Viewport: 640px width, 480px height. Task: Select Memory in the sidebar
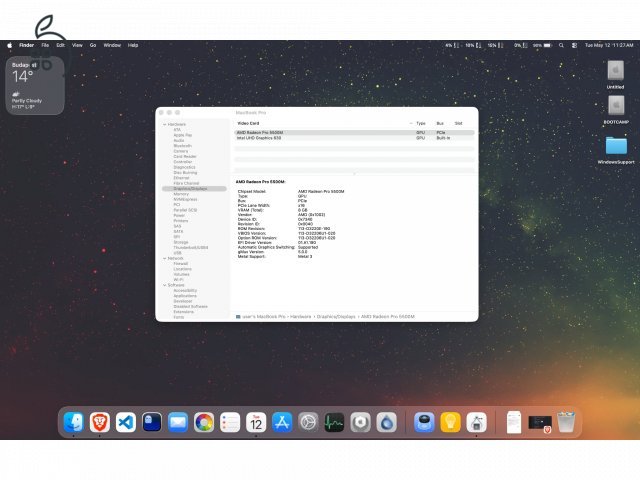(x=181, y=194)
